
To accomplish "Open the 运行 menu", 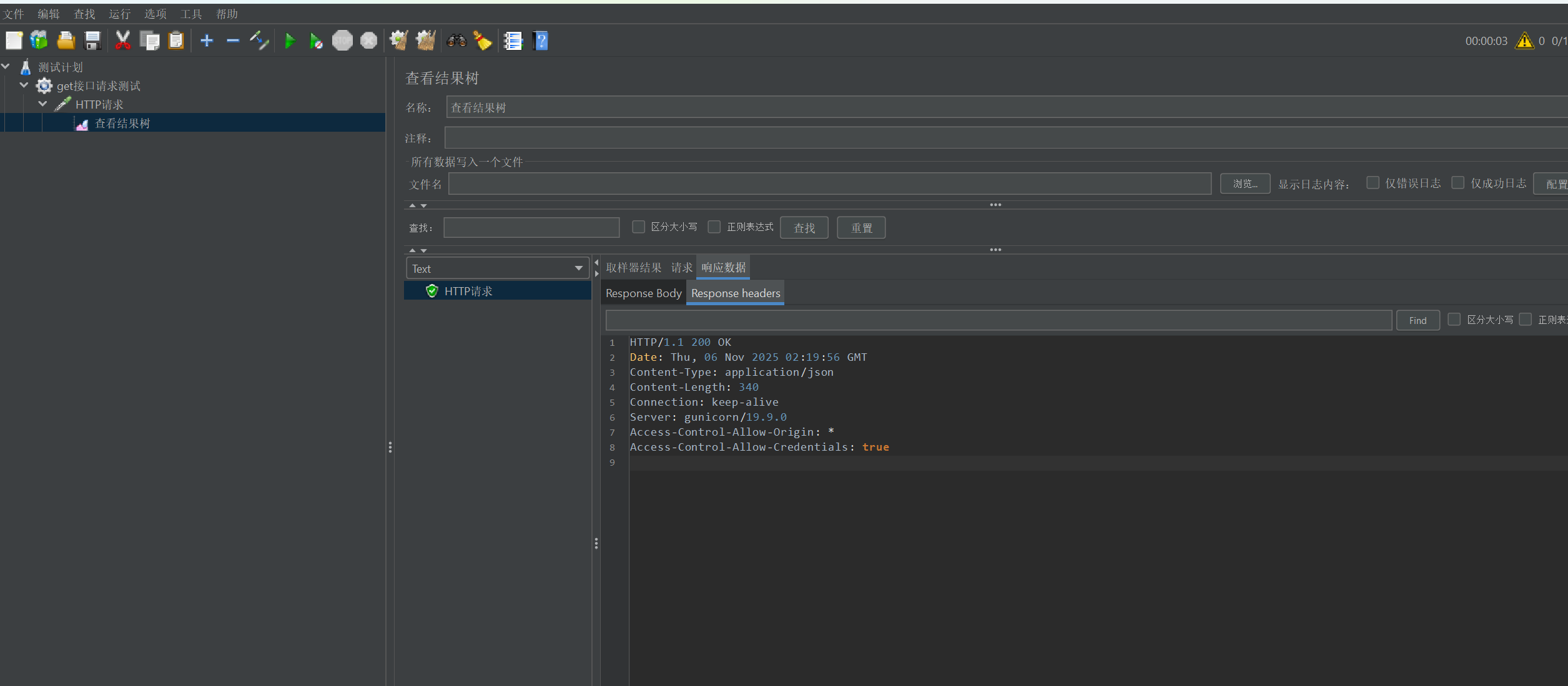I will (119, 14).
